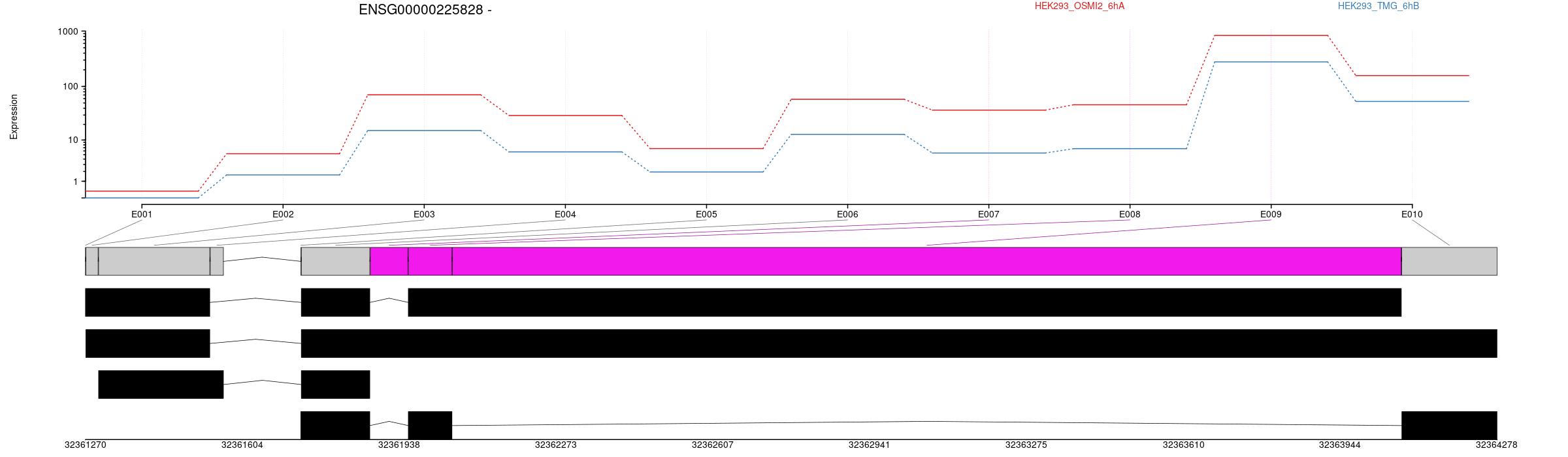
Task: Click y-axis tick value 100
Action: coord(71,87)
